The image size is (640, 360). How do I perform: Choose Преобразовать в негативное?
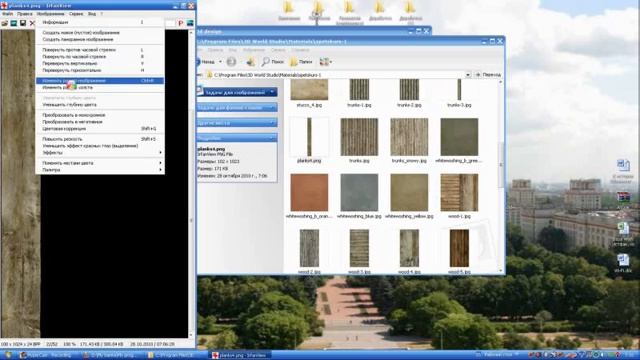(100, 122)
